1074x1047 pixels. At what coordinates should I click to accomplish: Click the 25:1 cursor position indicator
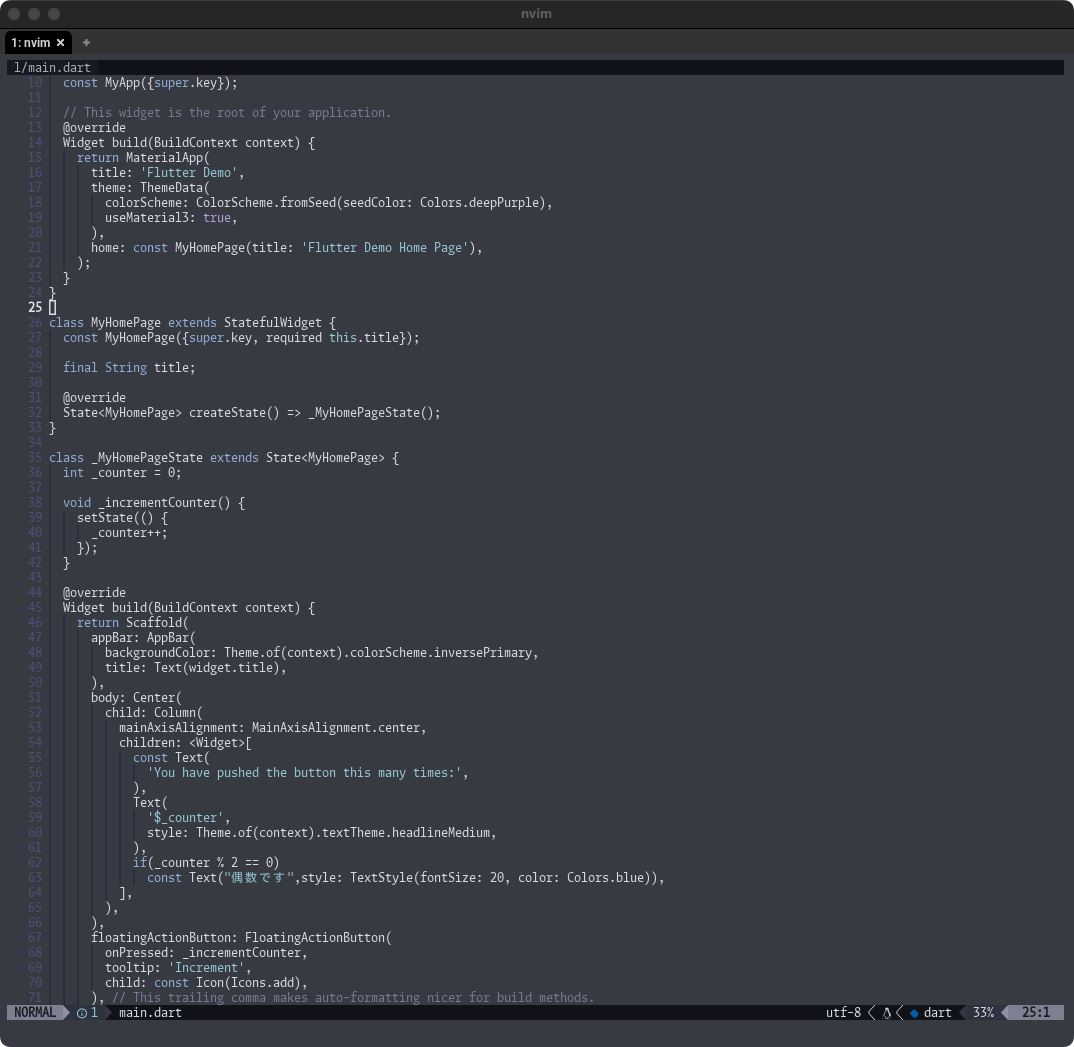[1036, 1013]
